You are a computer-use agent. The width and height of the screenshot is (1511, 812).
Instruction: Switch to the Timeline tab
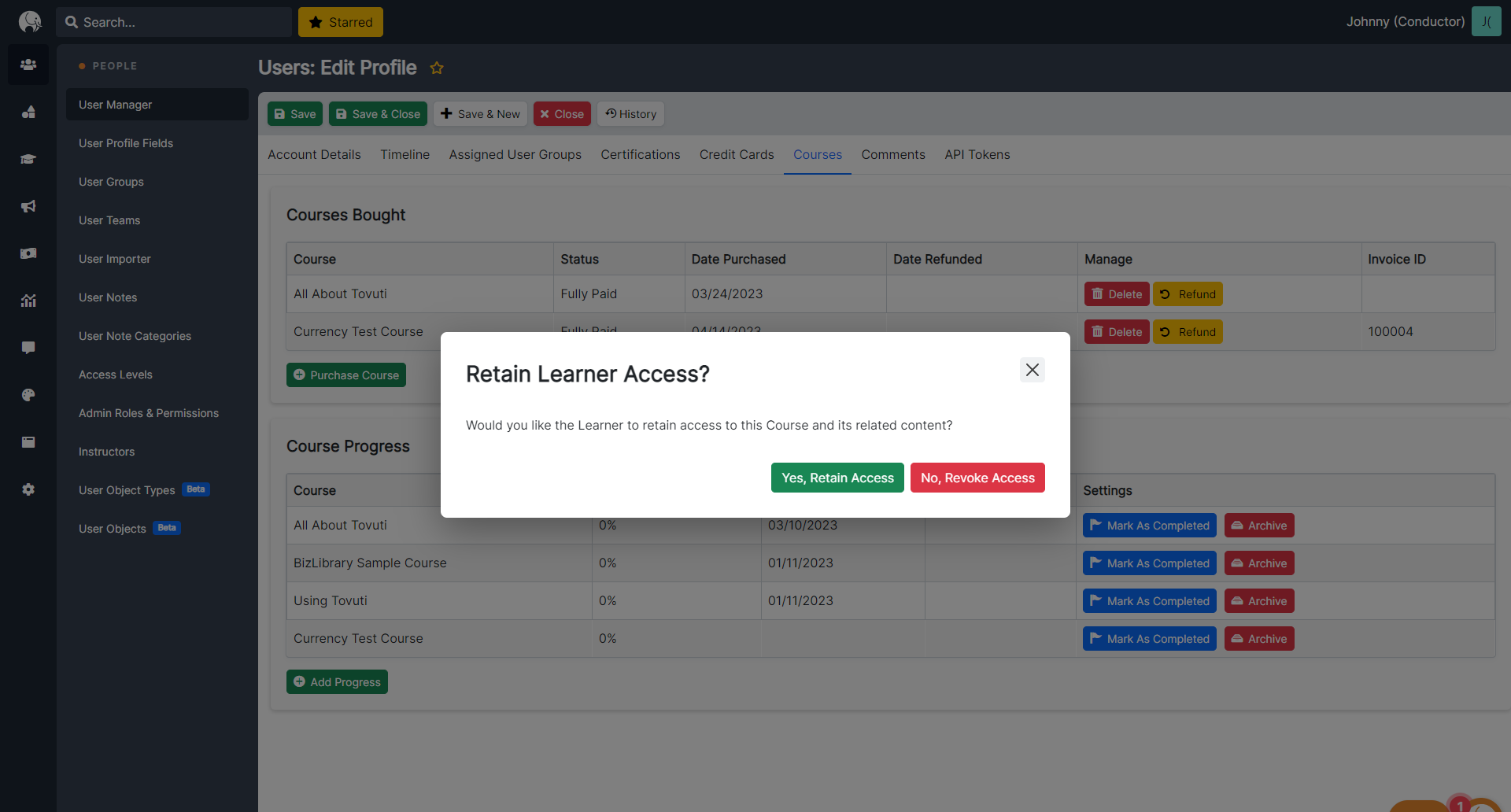(405, 155)
